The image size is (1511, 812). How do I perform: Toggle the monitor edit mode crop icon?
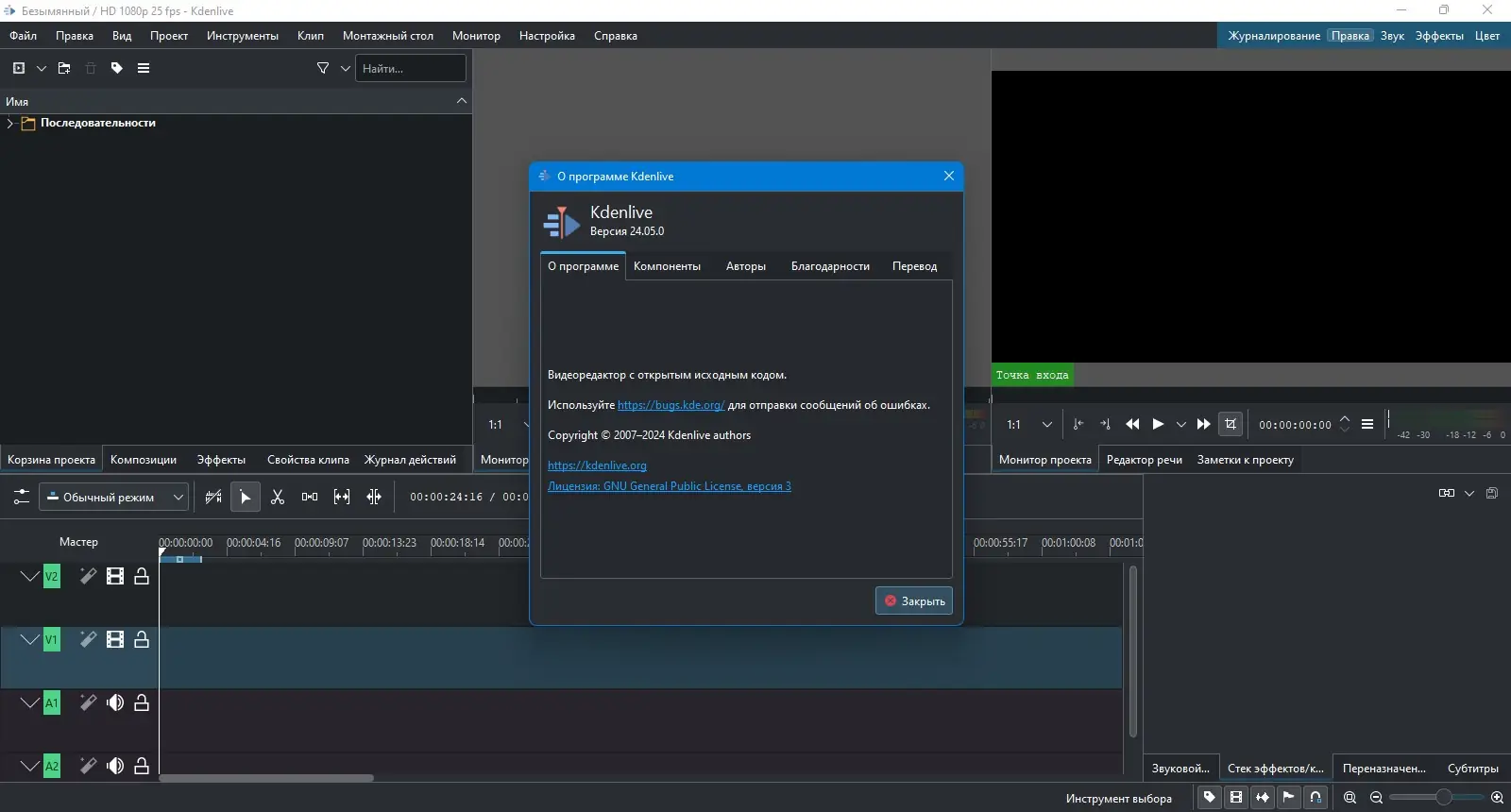(1231, 425)
